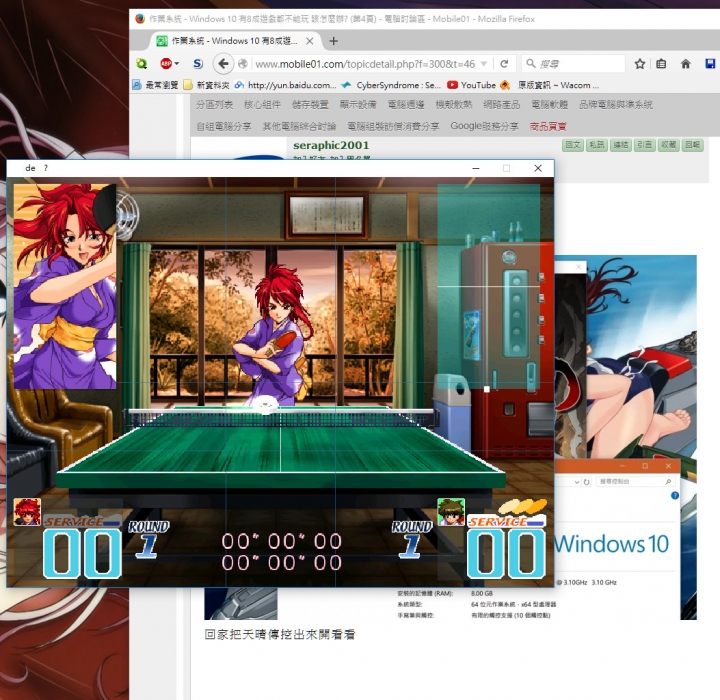Click the Adblock Plus ABP icon
The width and height of the screenshot is (720, 700).
(166, 64)
